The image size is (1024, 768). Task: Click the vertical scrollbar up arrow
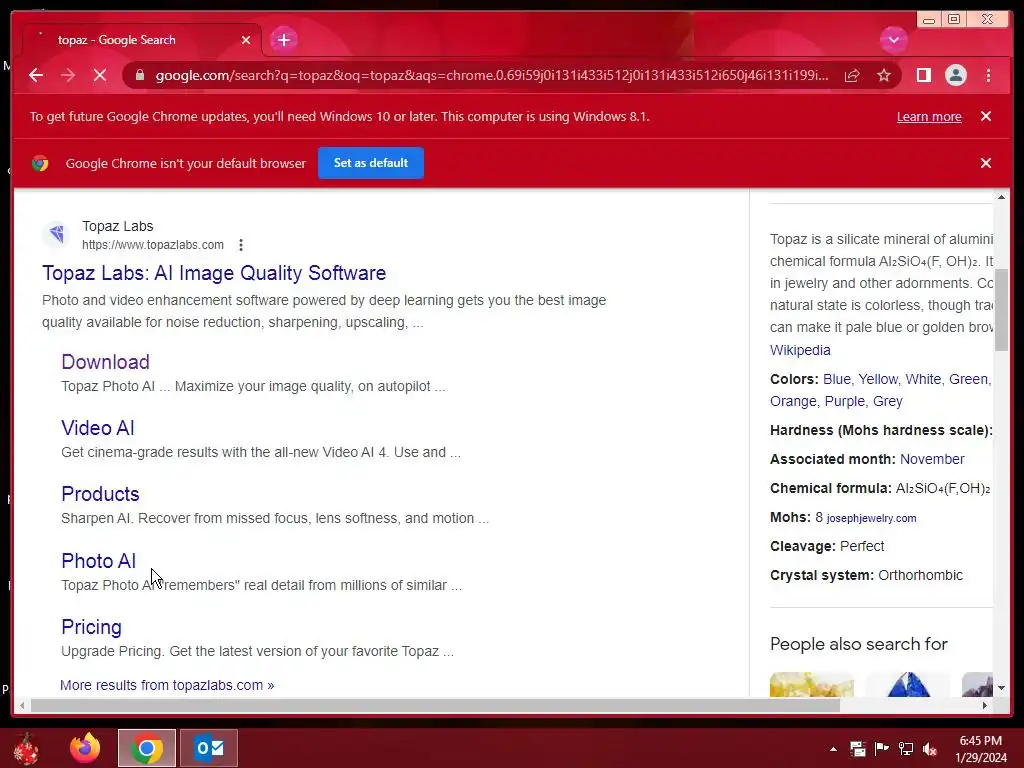tap(1001, 197)
